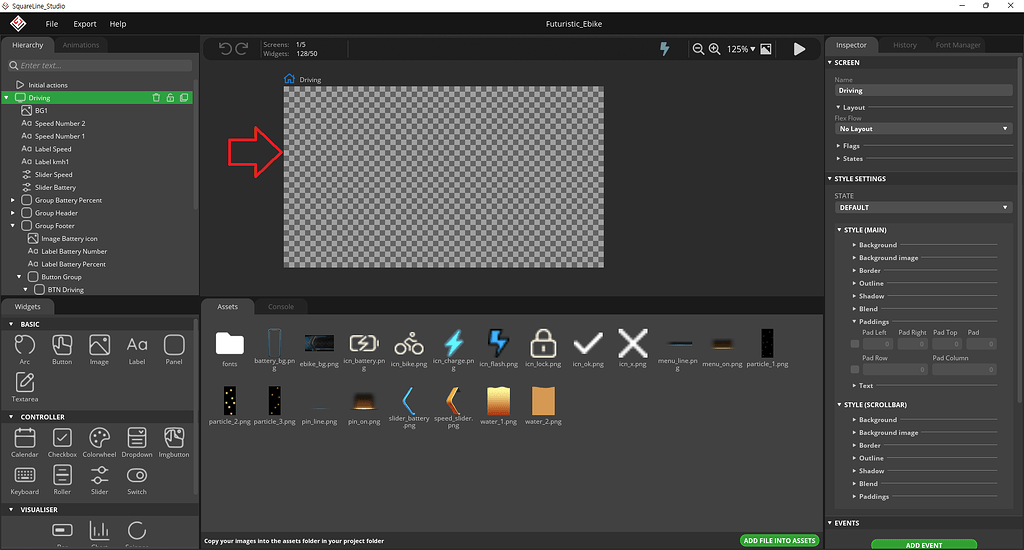The height and width of the screenshot is (550, 1024).
Task: Click ADD FILE INTO ASSETS button
Action: pyautogui.click(x=779, y=541)
